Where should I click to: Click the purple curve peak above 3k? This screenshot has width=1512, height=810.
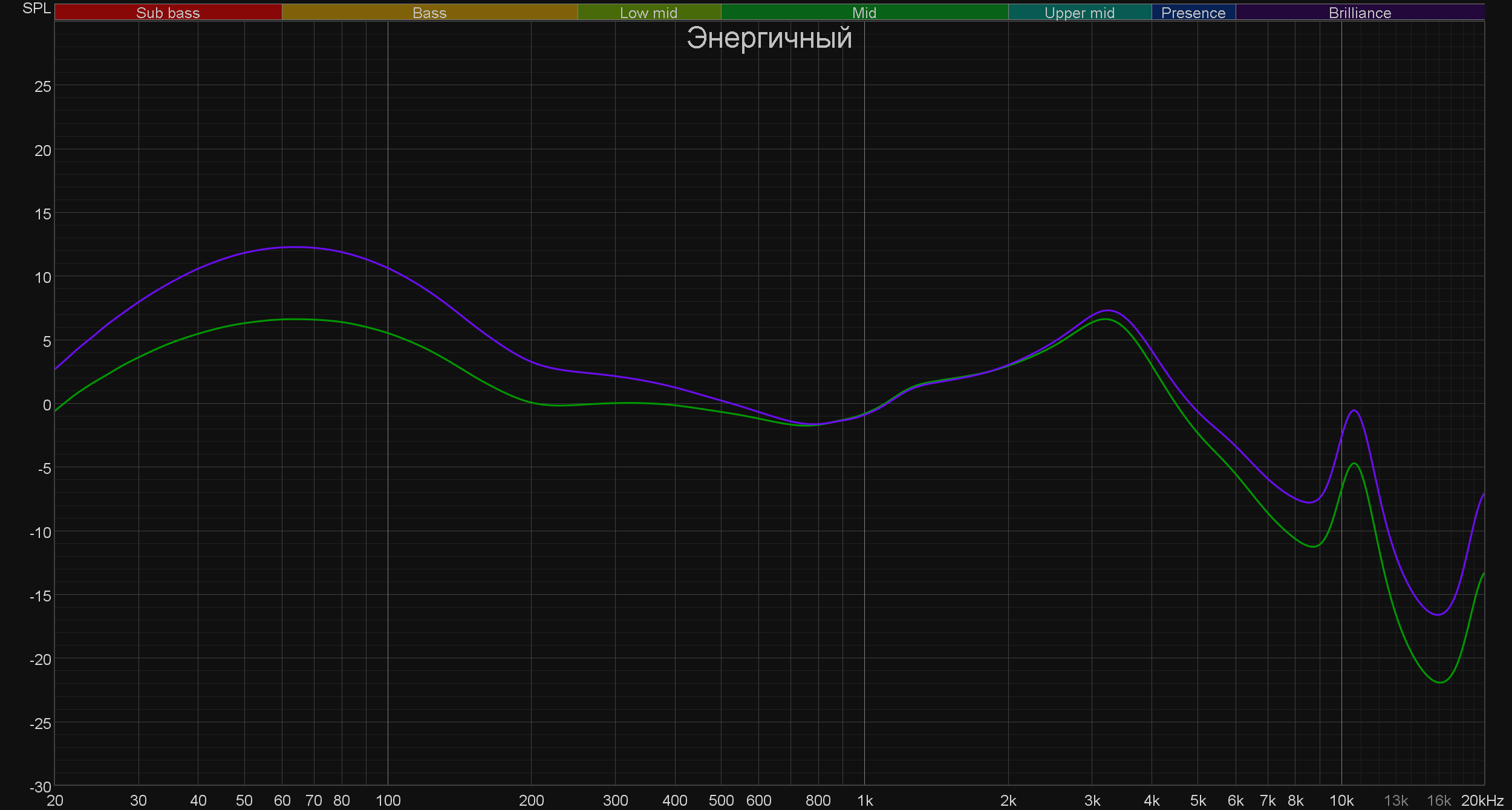1109,311
